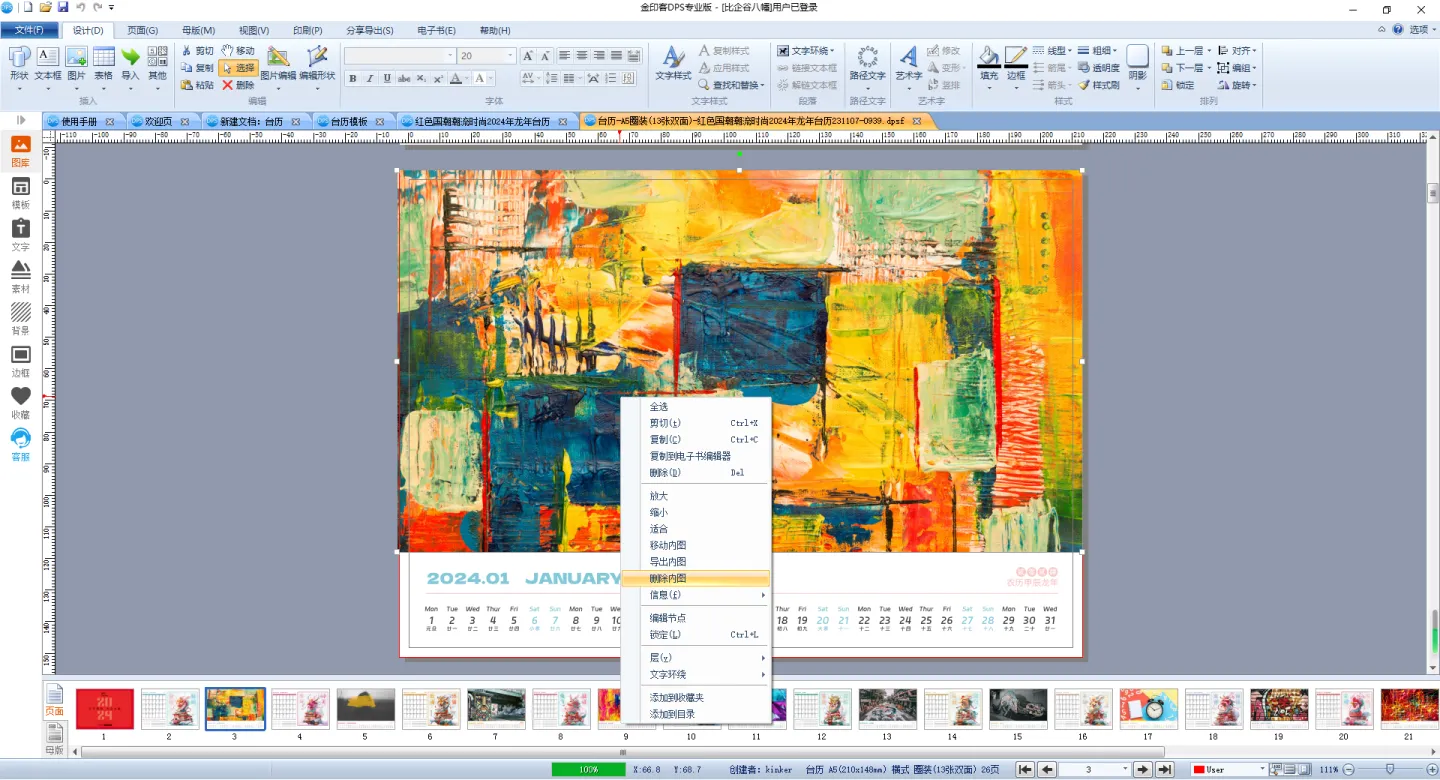The image size is (1440, 780).
Task: Toggle bold text formatting
Action: tap(352, 79)
